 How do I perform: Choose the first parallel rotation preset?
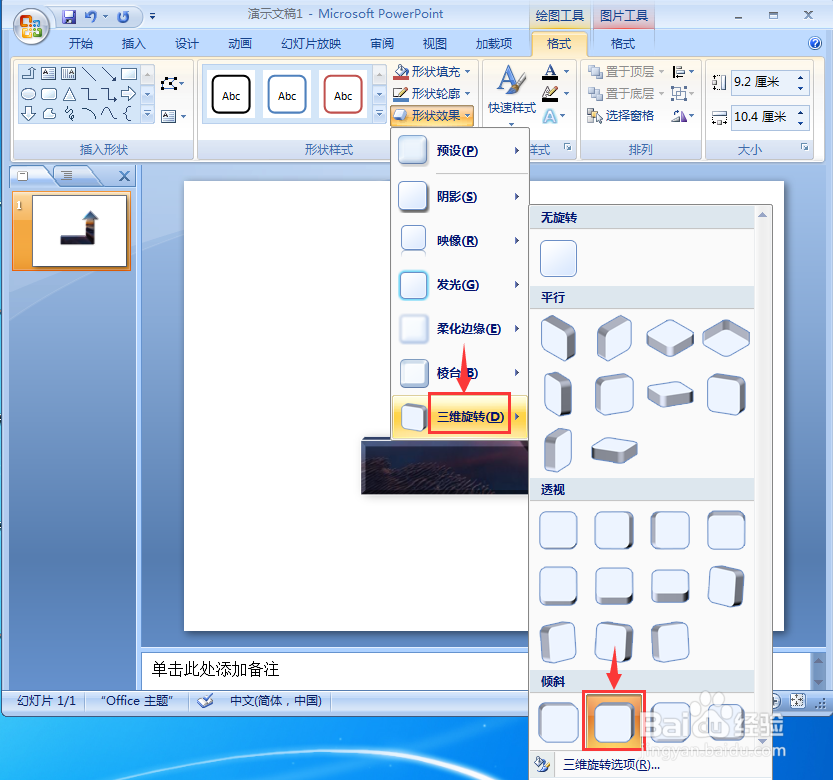(558, 337)
